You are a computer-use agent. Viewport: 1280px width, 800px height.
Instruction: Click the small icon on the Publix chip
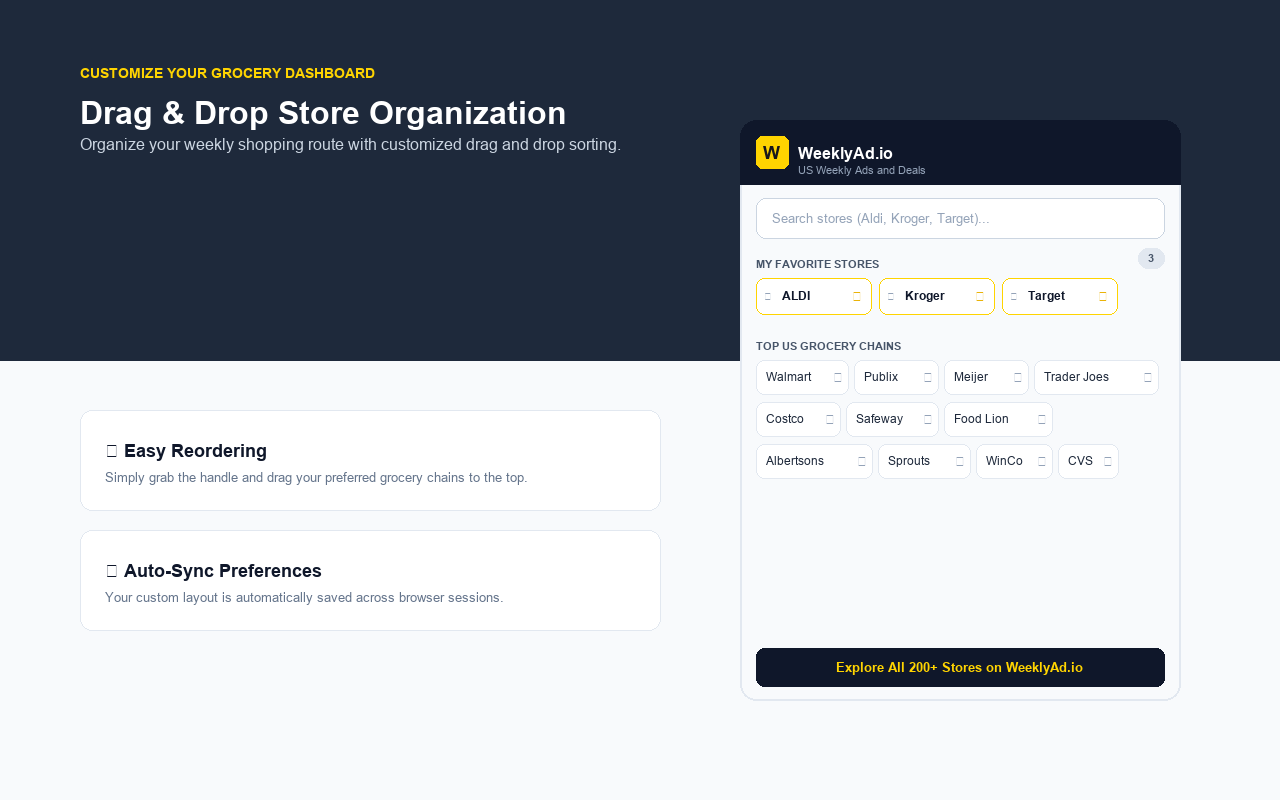tap(928, 378)
